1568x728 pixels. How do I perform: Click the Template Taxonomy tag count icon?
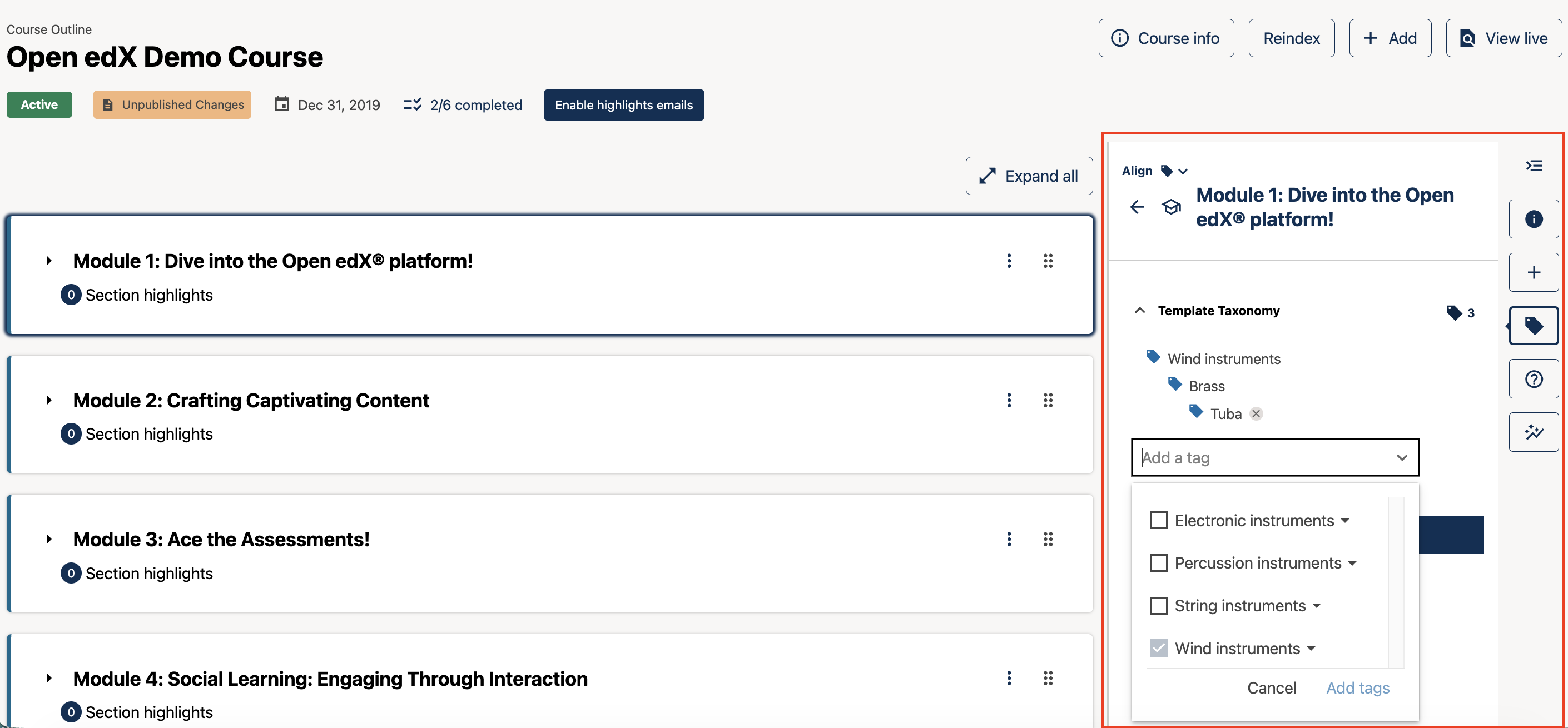[x=1453, y=313]
